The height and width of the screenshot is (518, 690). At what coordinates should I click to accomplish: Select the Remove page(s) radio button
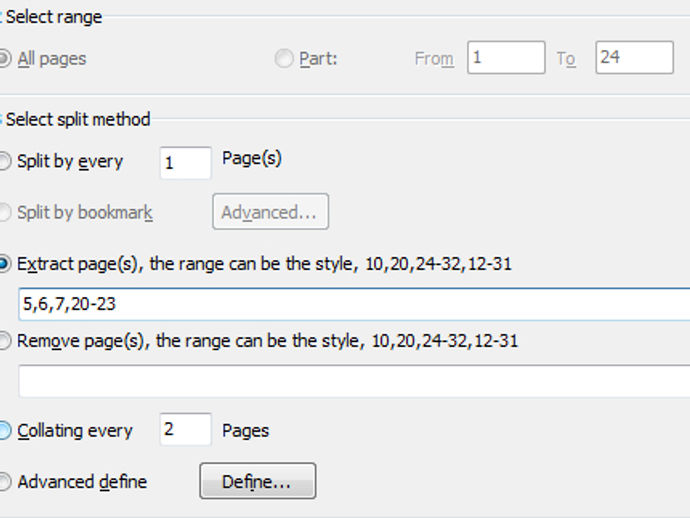point(4,341)
